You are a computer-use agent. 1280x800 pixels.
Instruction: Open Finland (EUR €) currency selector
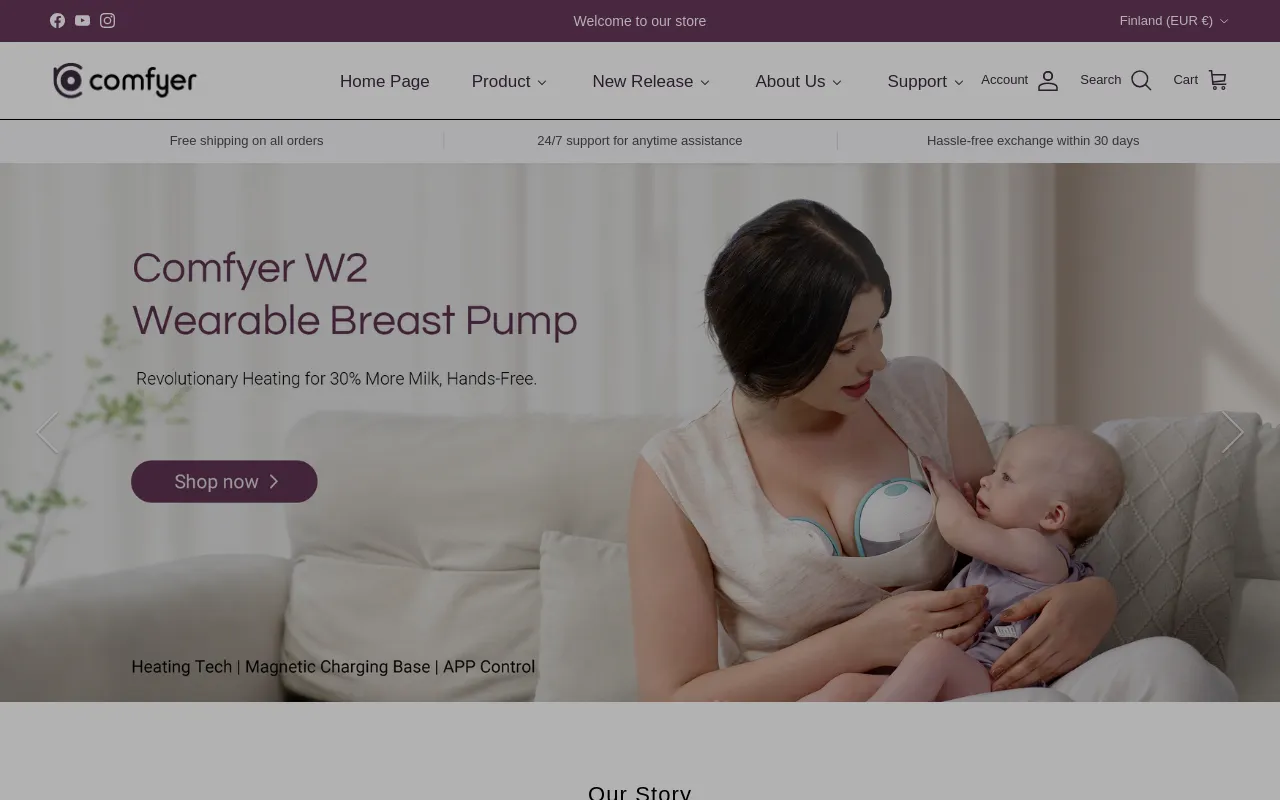coord(1174,20)
